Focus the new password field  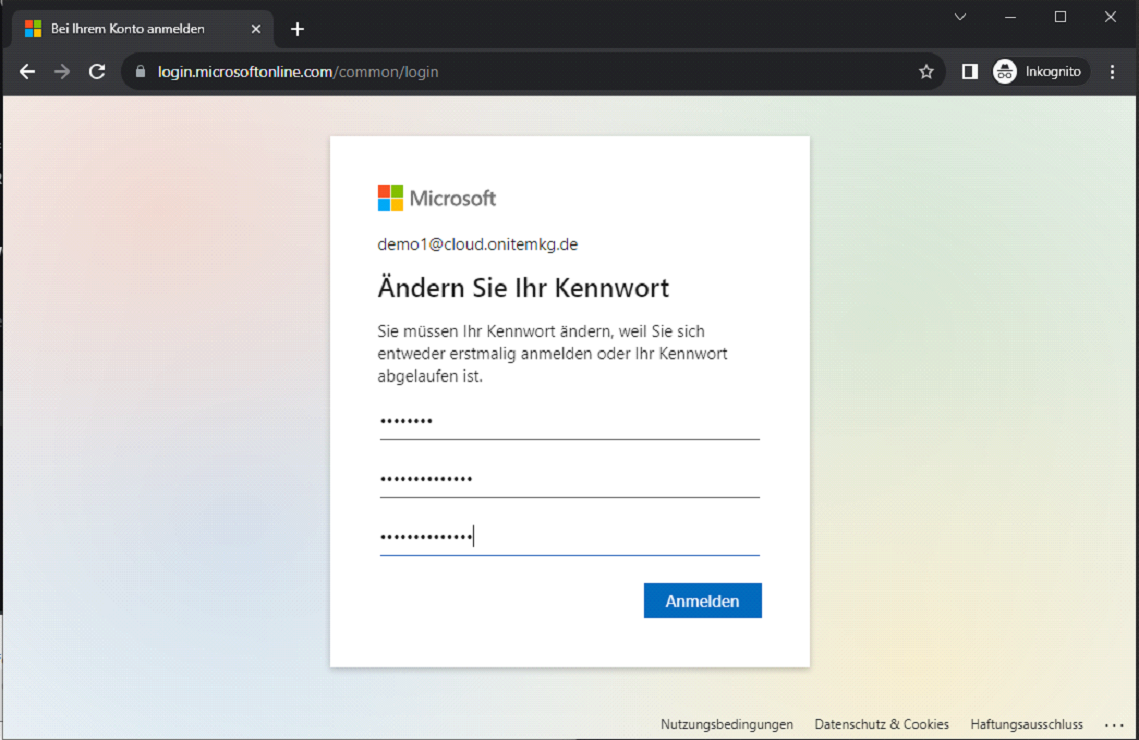570,479
